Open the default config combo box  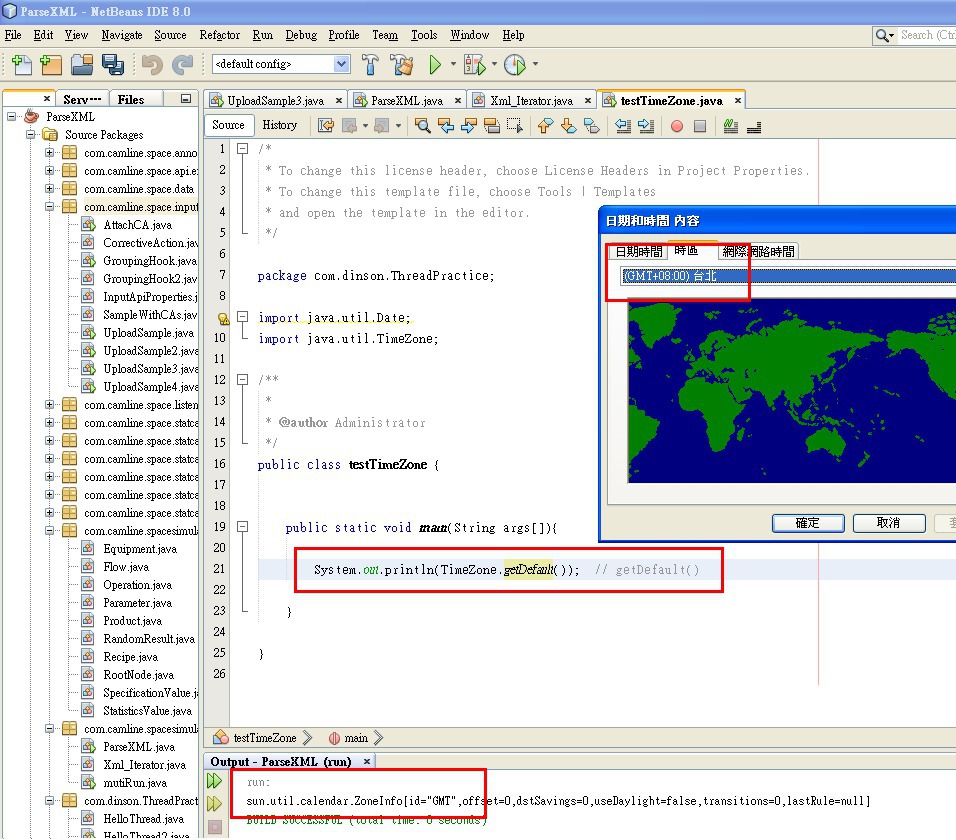[x=281, y=64]
